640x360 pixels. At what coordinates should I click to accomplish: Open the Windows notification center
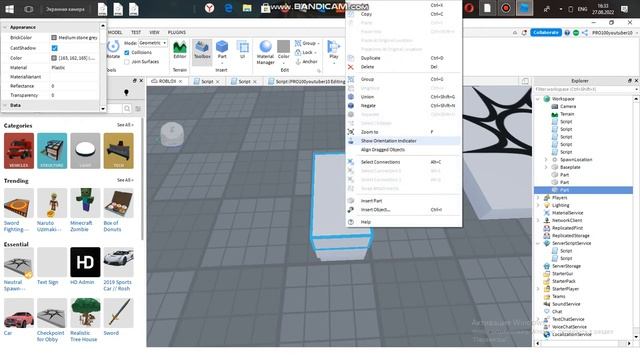point(624,9)
